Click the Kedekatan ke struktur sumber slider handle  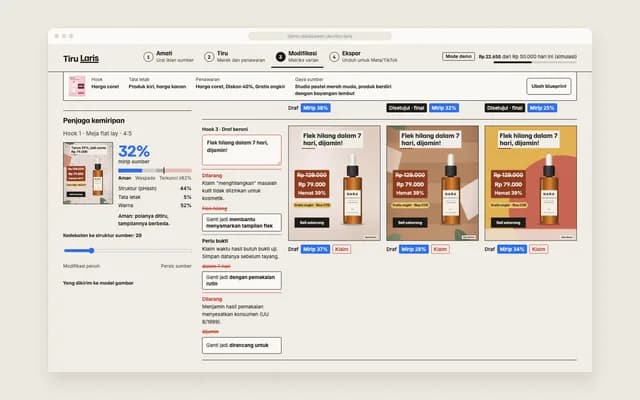[92, 251]
